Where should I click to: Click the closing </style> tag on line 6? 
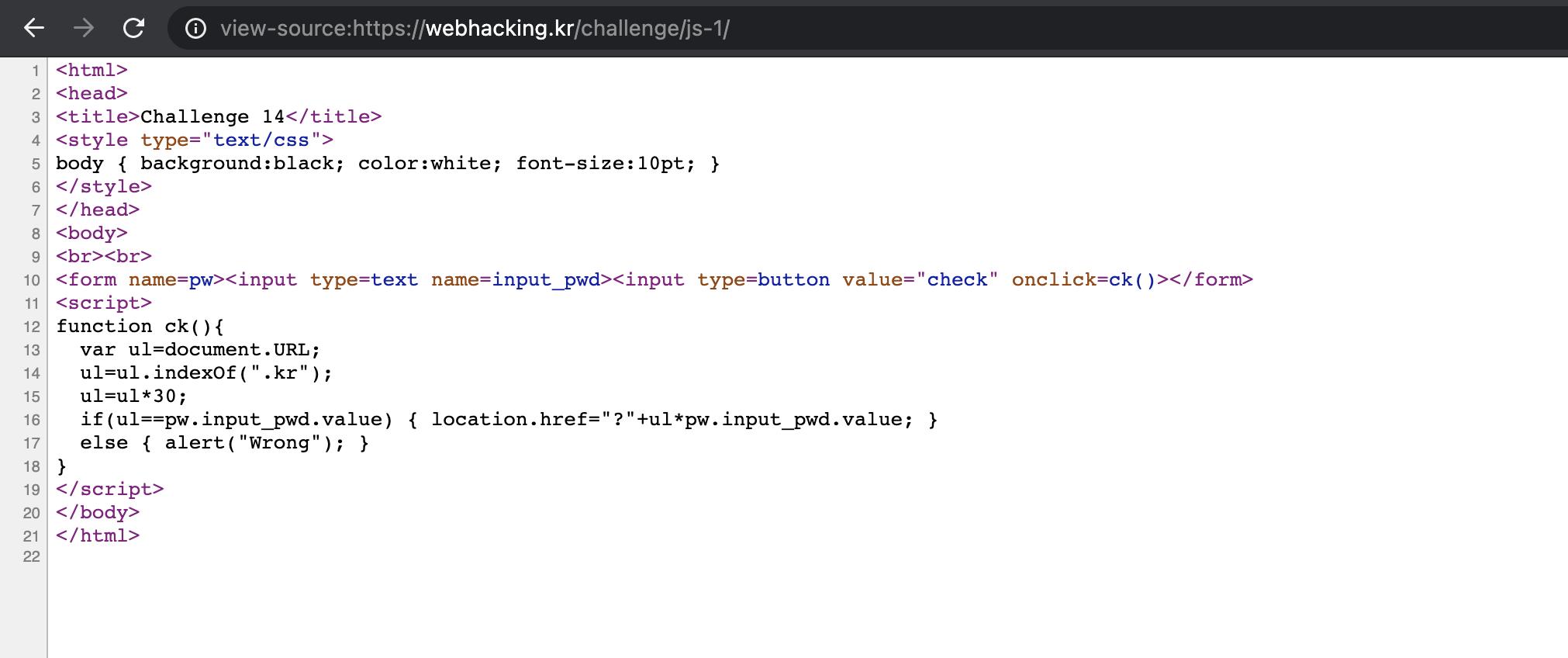[x=104, y=186]
